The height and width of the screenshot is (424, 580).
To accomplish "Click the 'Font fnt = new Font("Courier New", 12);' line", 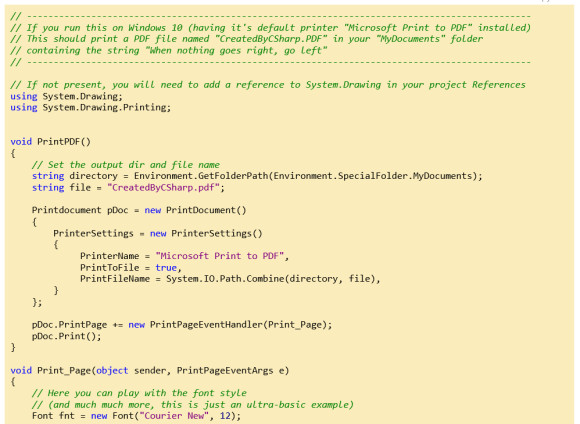I will tap(136, 416).
